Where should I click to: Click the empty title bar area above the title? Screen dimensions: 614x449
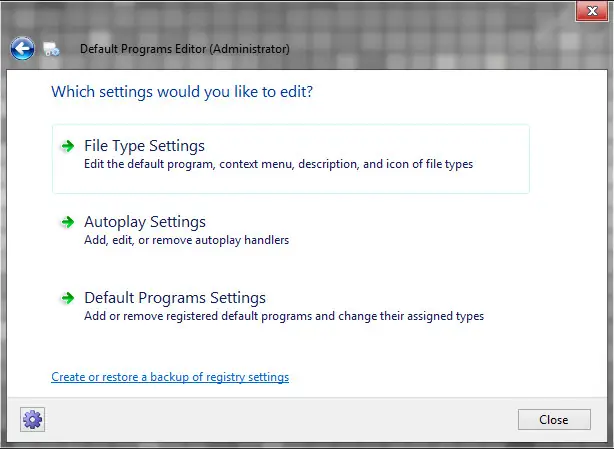300,14
